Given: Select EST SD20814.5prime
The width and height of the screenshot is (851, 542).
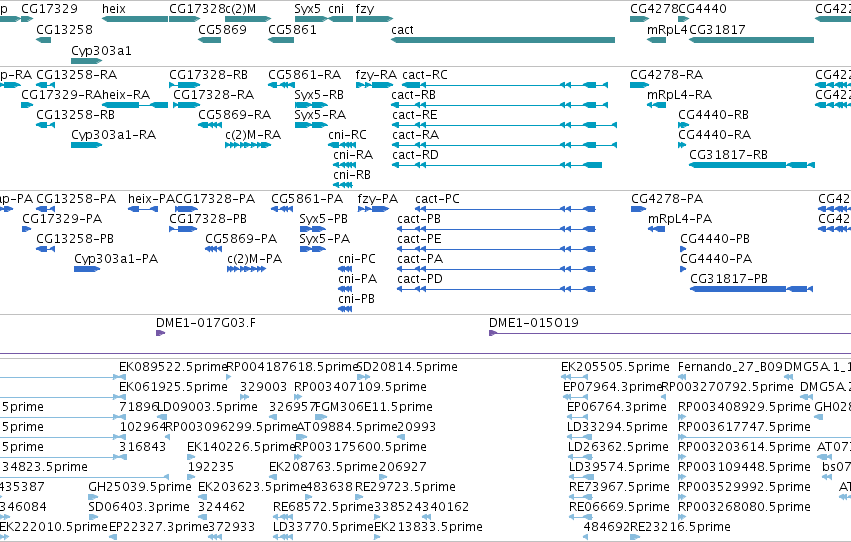Looking at the screenshot, I should (407, 367).
